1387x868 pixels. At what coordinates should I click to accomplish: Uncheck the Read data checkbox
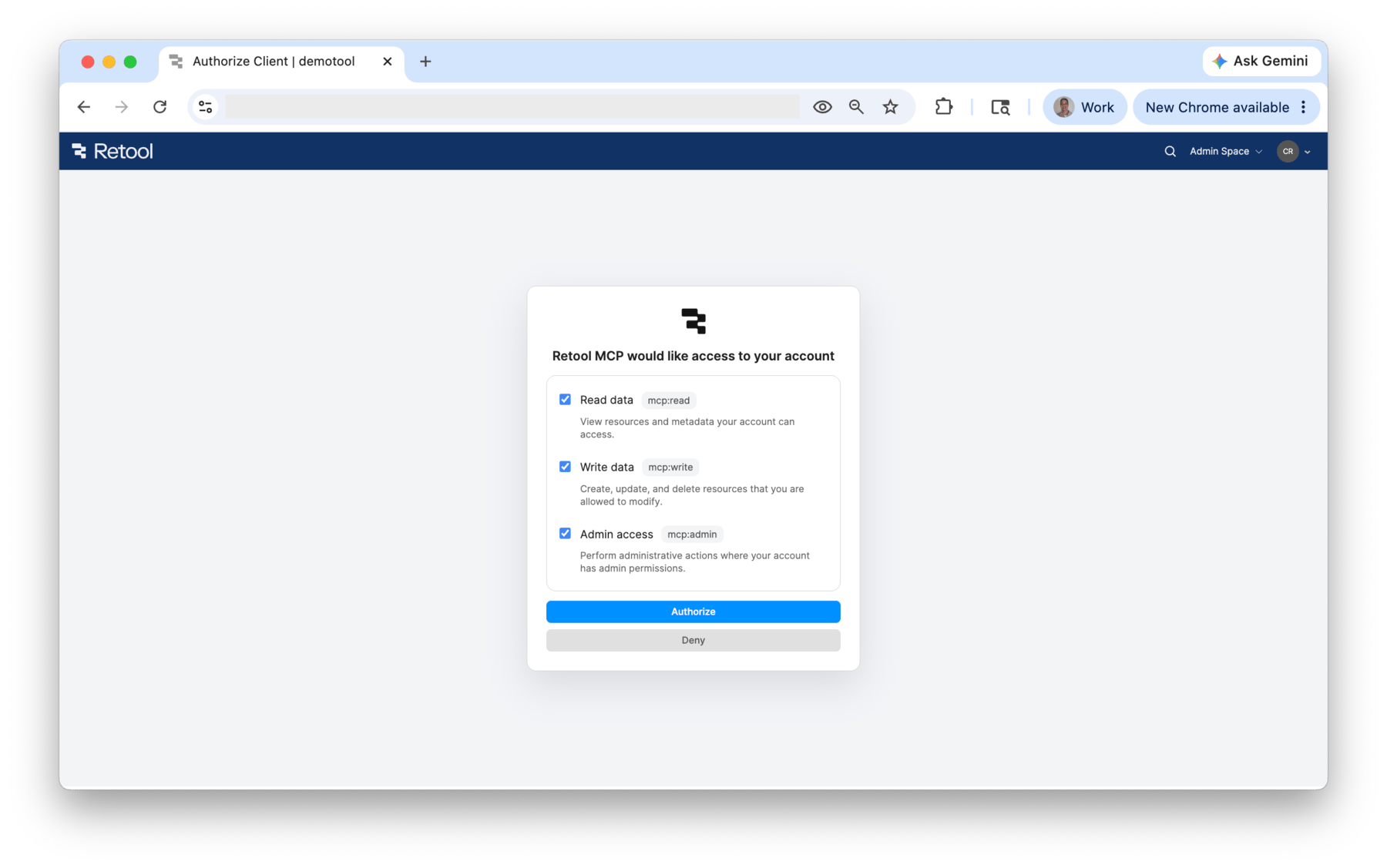(x=565, y=400)
